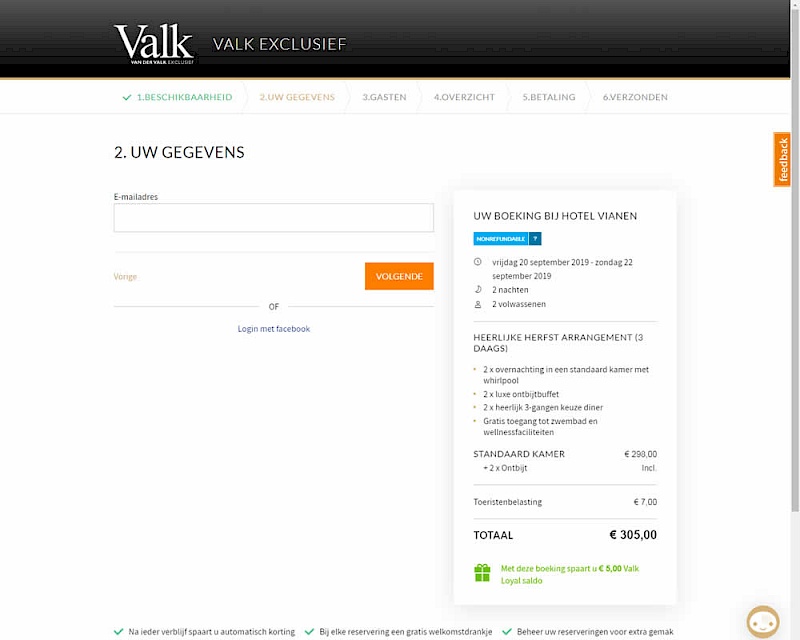Select the 6.Verzonden step

click(635, 97)
